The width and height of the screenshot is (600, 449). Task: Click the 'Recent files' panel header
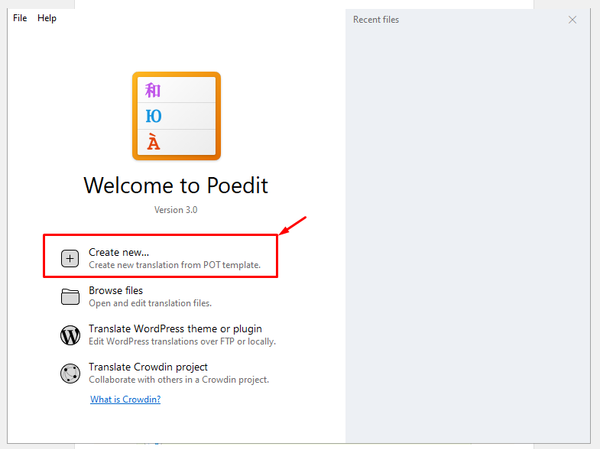(376, 20)
